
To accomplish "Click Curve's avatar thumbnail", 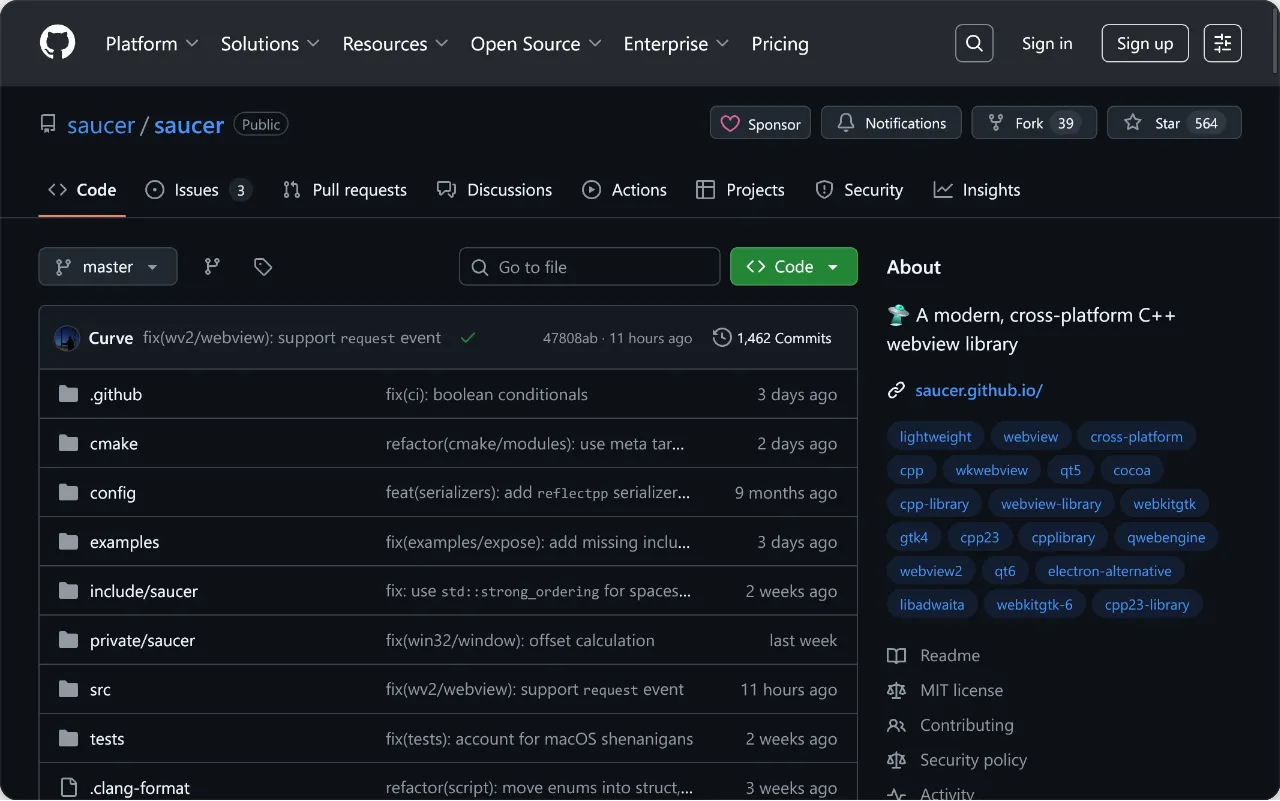I will pyautogui.click(x=67, y=338).
